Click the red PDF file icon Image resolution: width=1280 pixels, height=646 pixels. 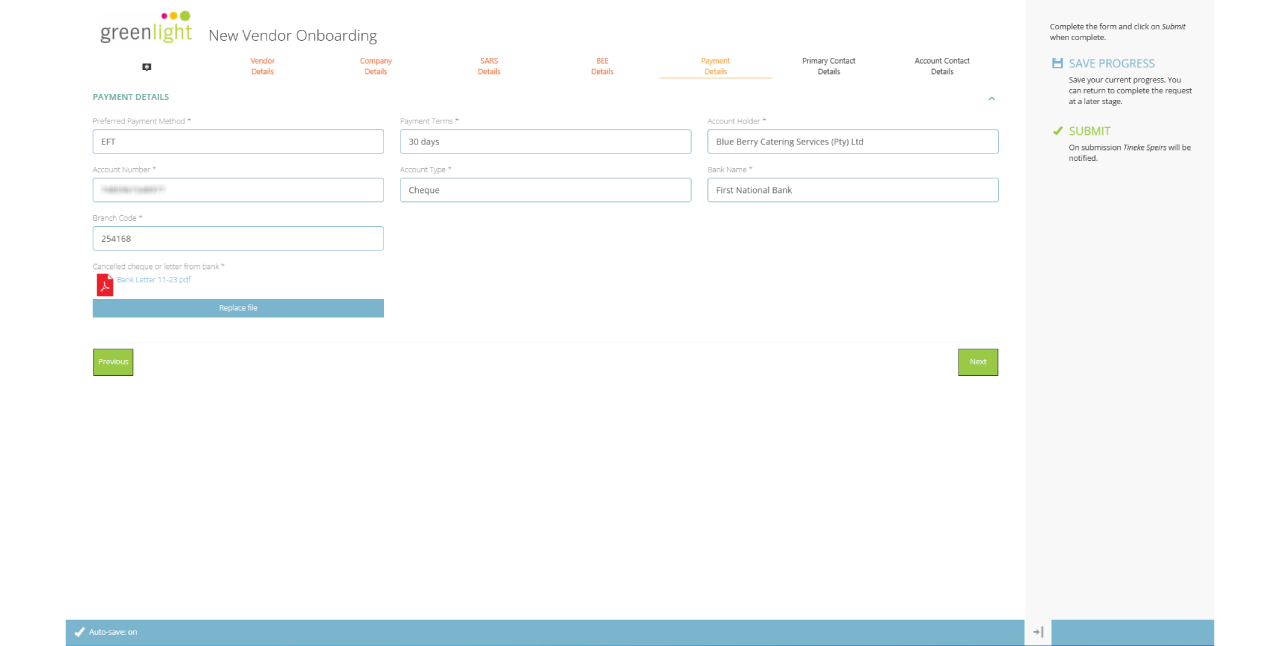tap(104, 285)
